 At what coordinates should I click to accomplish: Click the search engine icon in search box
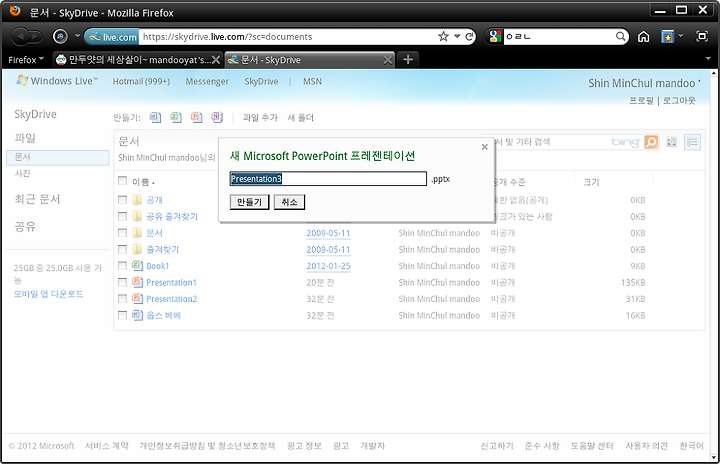coord(495,36)
